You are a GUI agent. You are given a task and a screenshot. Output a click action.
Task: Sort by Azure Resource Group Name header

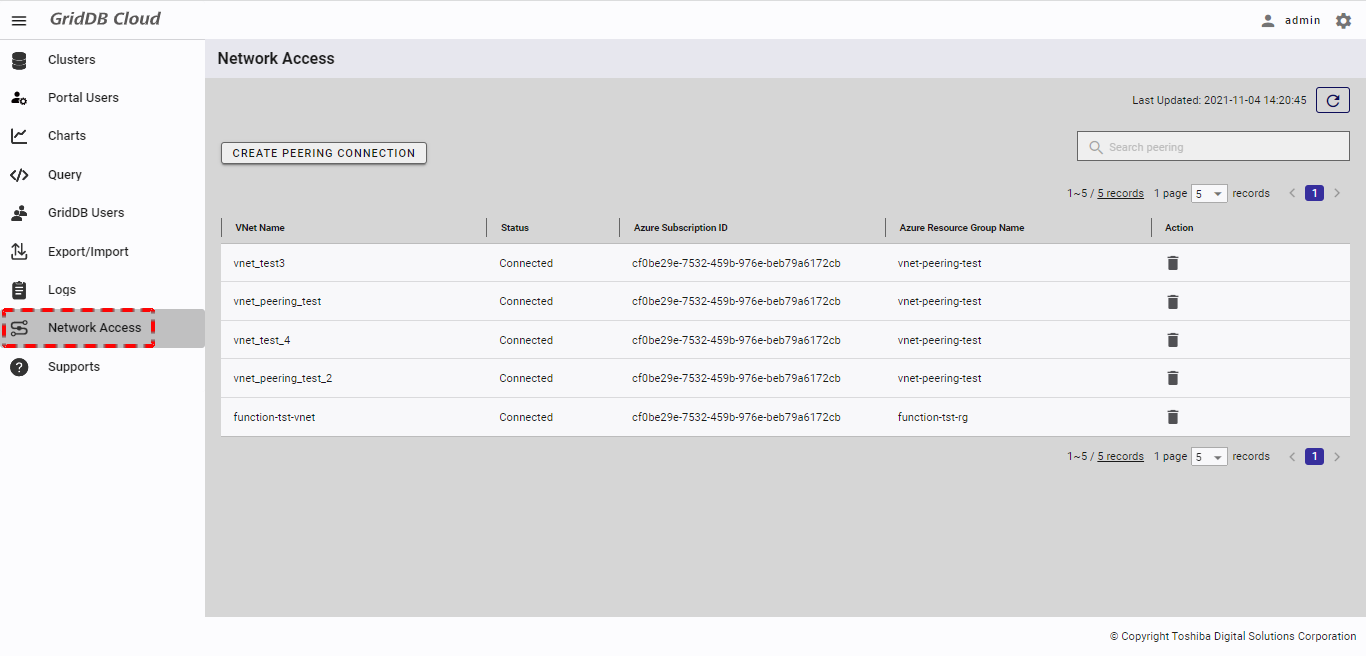[x=962, y=228]
